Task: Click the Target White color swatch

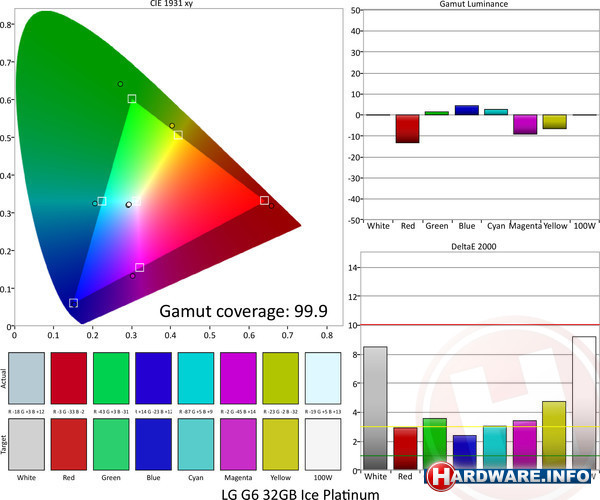Action: (x=26, y=444)
